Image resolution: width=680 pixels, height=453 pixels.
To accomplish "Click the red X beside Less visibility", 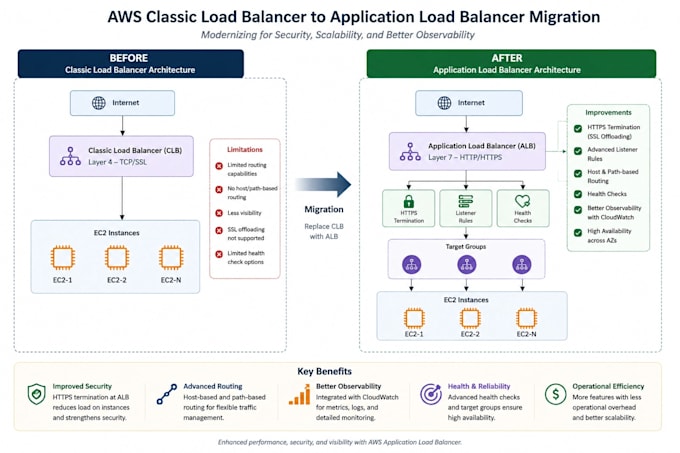I will click(x=219, y=213).
